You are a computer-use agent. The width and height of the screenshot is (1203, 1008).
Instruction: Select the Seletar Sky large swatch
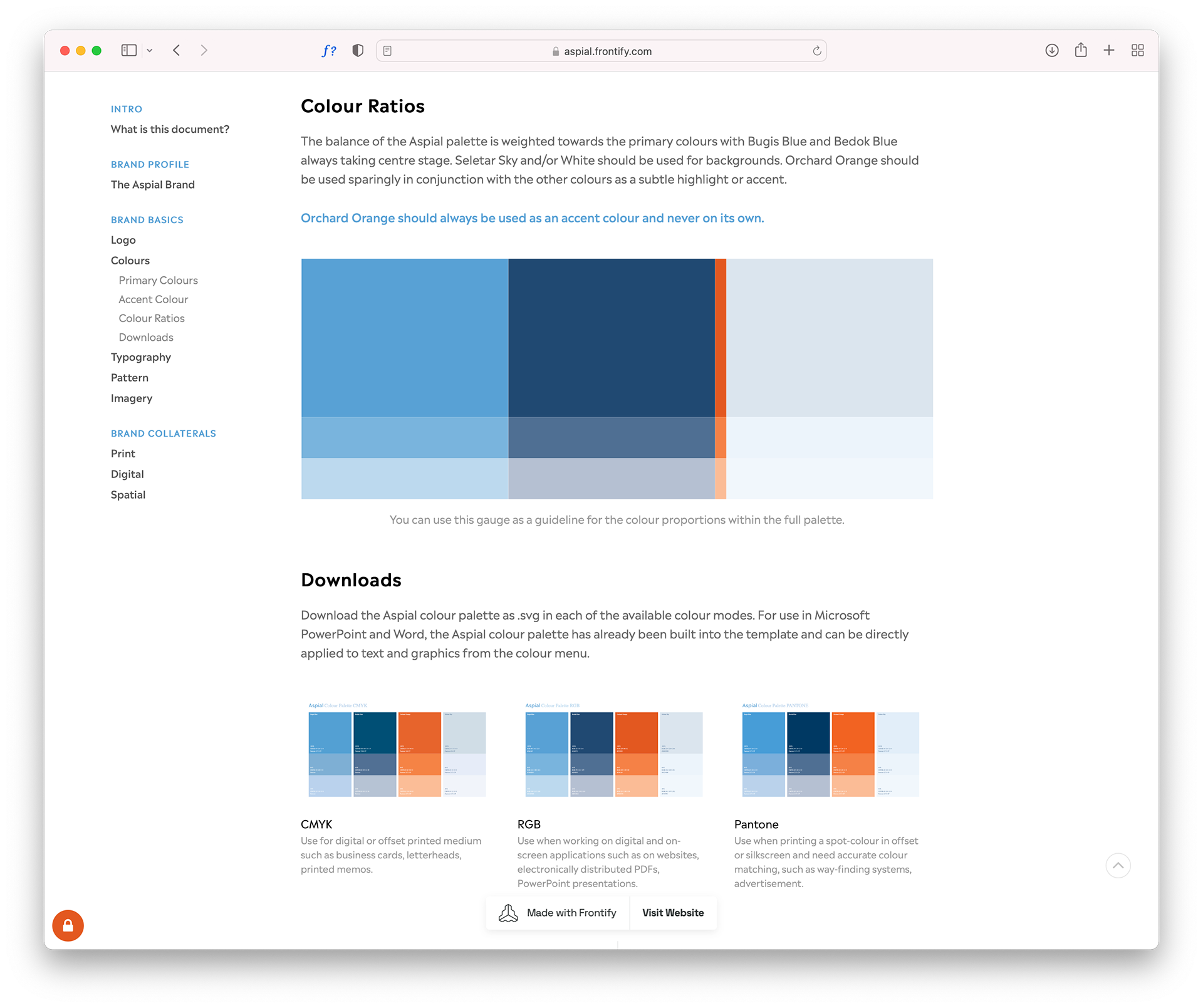[x=830, y=338]
